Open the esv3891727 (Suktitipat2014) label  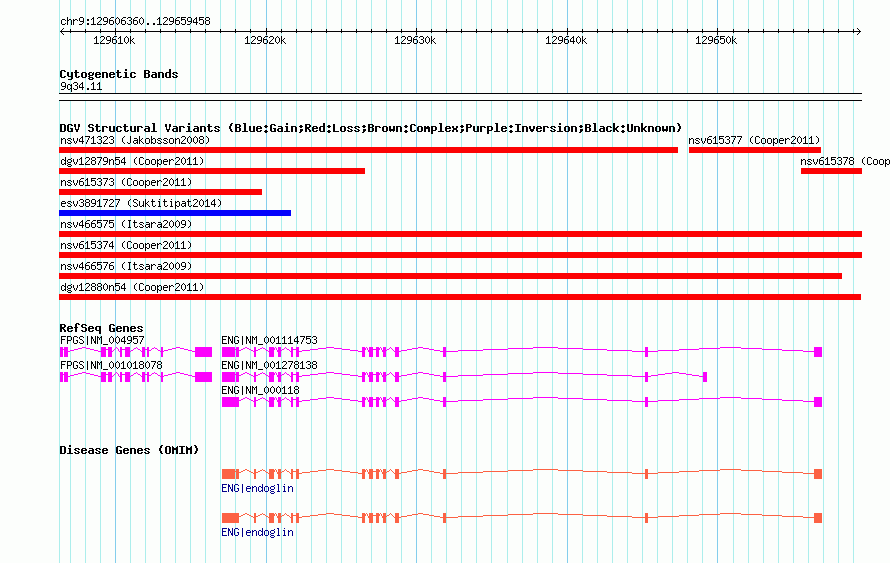(x=141, y=203)
